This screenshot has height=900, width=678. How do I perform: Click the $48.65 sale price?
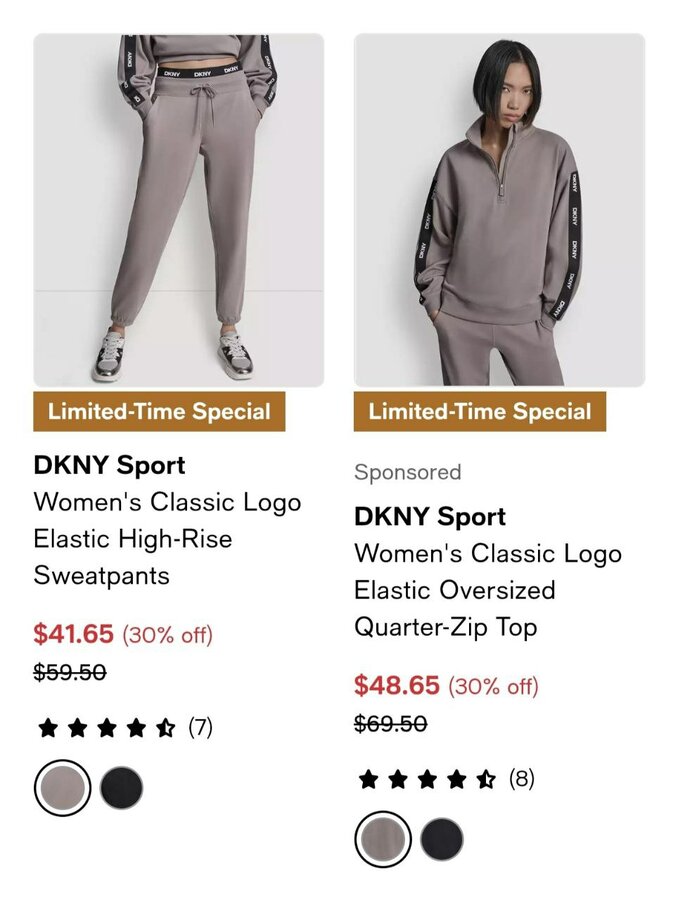397,685
